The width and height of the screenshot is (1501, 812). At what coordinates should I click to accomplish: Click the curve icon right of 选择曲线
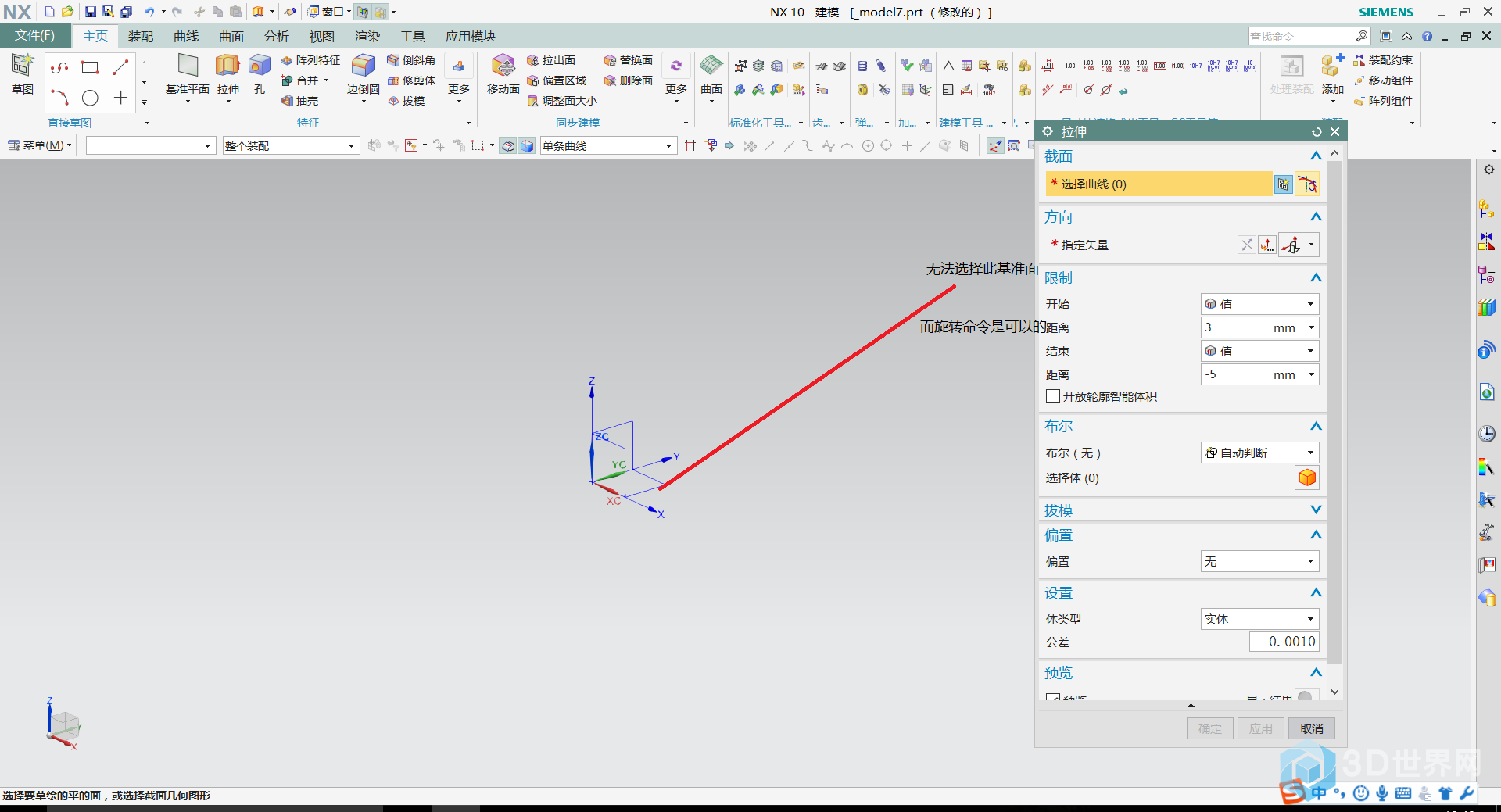click(x=1307, y=184)
